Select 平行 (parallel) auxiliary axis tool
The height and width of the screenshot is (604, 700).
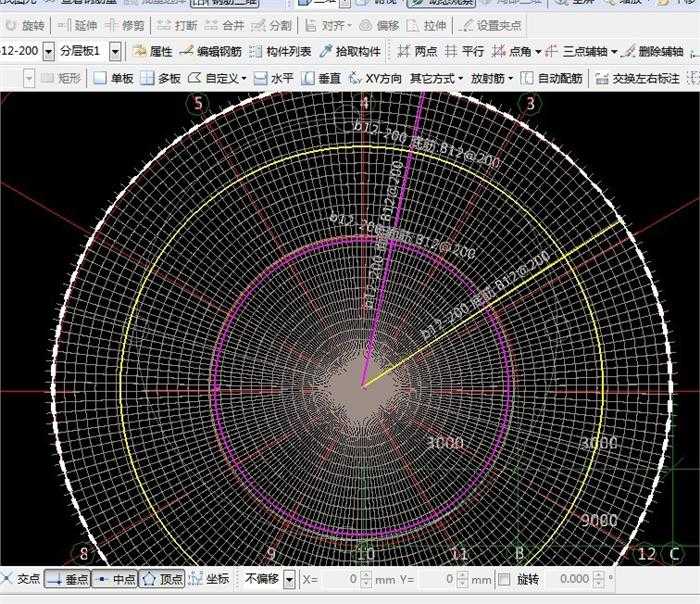coord(464,52)
